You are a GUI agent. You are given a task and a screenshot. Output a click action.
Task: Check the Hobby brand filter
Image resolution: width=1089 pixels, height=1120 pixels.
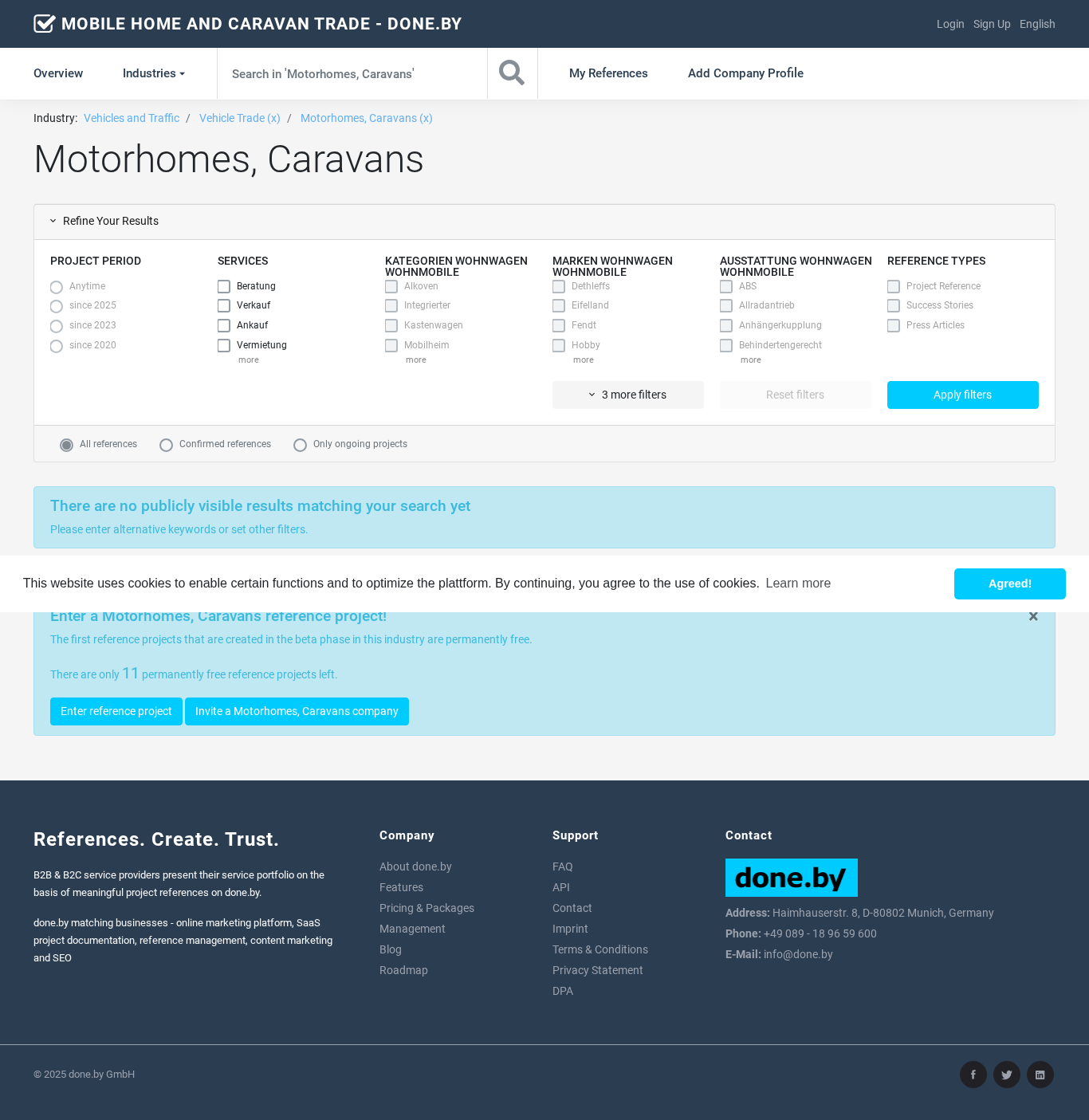tap(559, 345)
